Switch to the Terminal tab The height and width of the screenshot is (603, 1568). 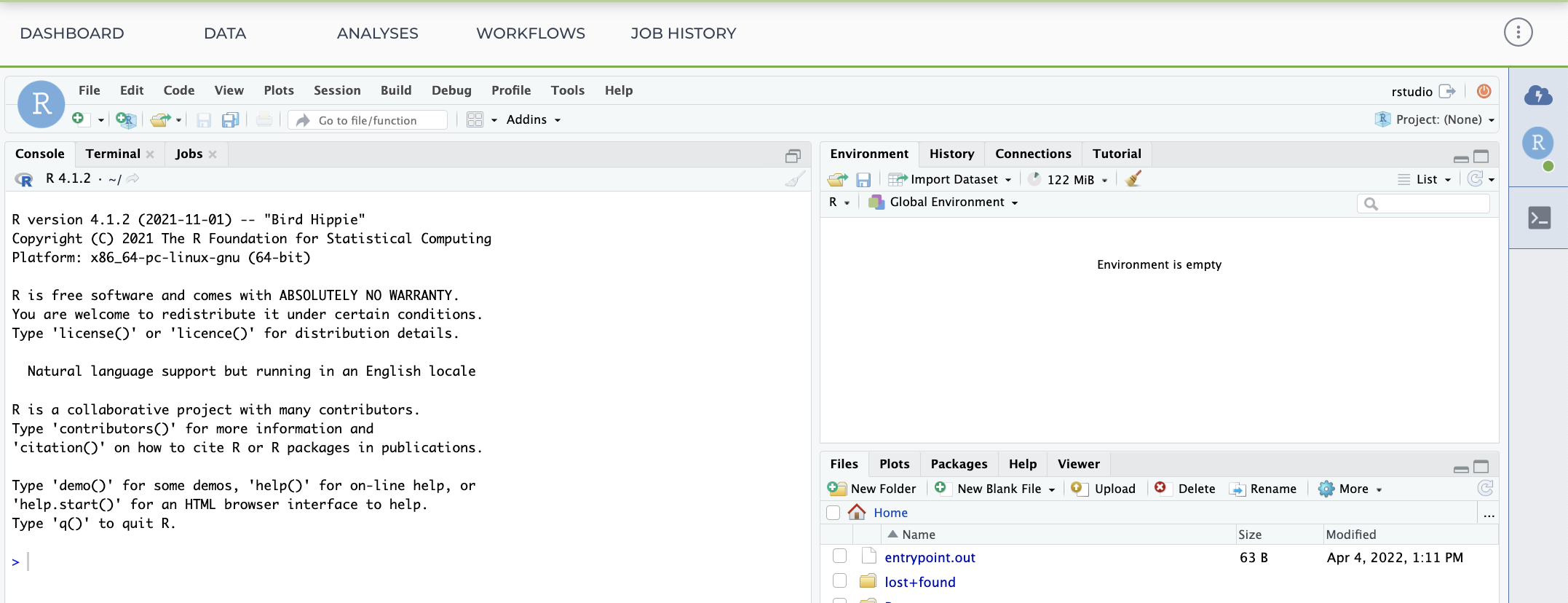coord(113,154)
